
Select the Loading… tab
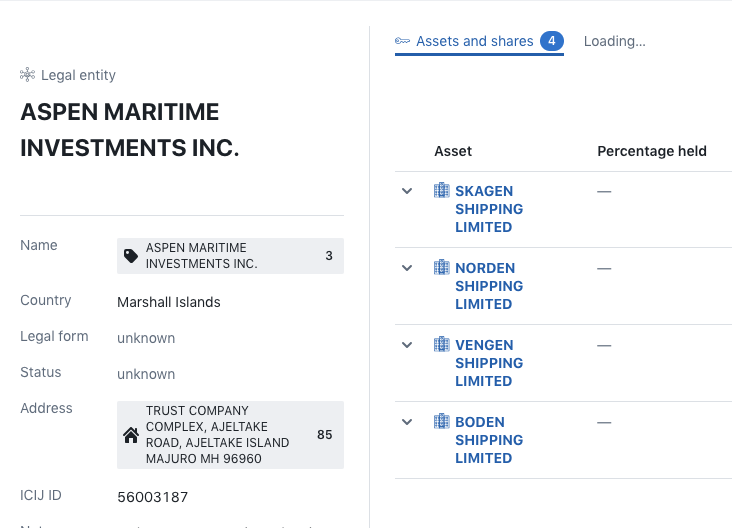tap(614, 41)
